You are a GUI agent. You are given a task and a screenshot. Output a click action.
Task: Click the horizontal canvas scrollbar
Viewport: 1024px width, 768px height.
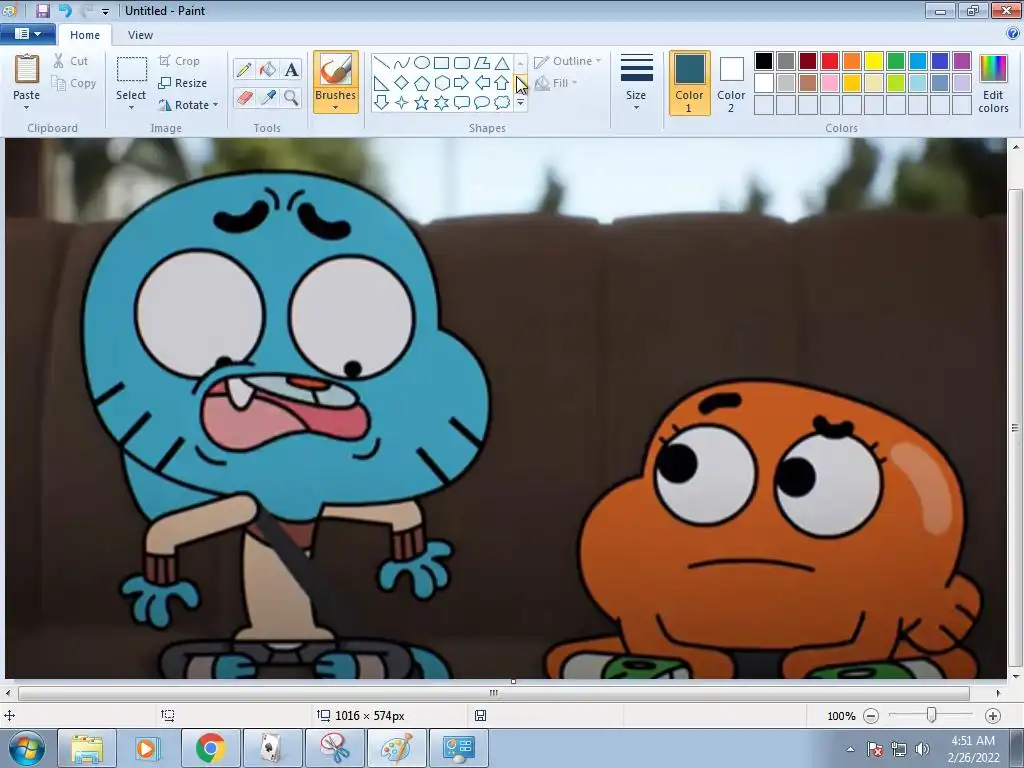(x=494, y=693)
